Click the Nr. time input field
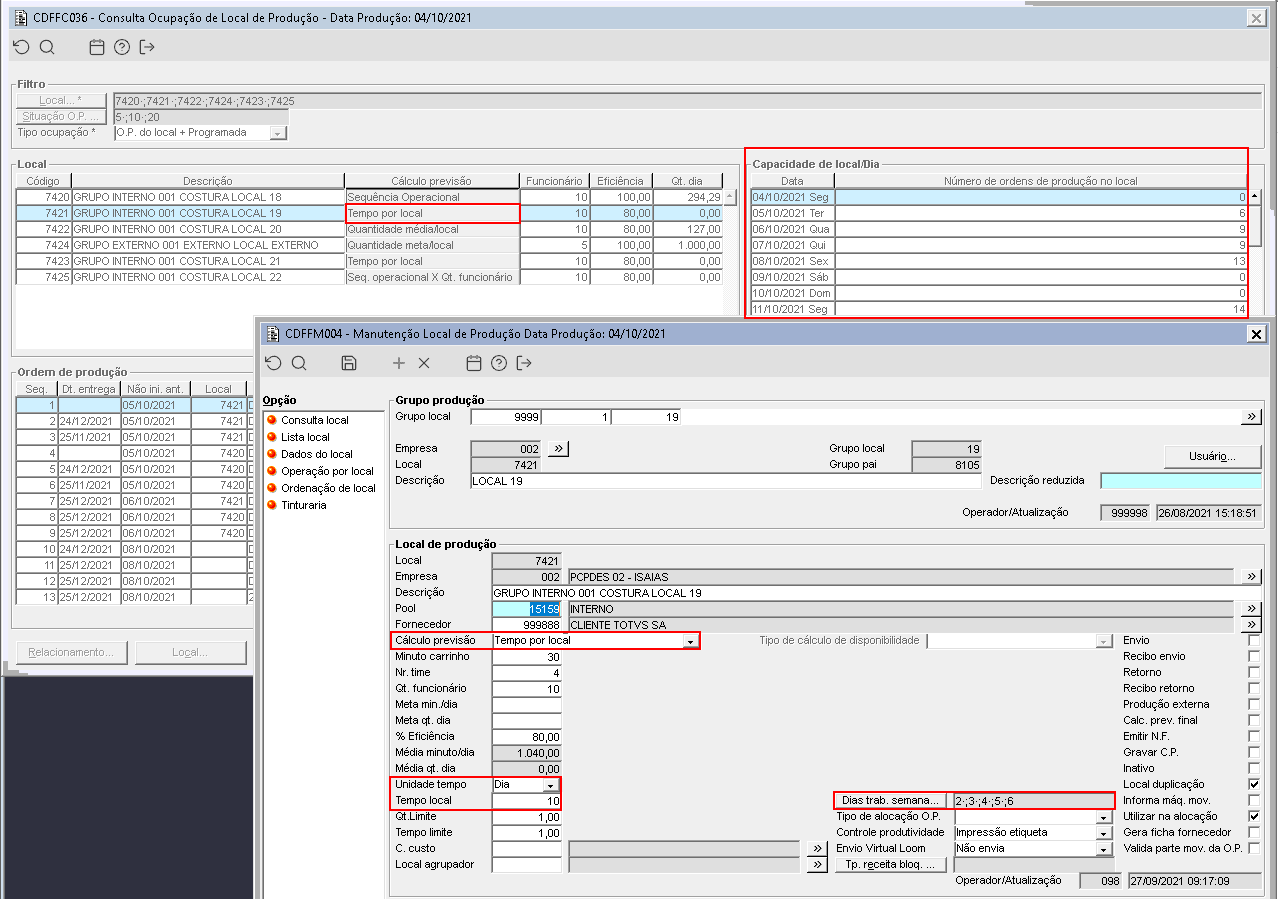 pos(527,673)
